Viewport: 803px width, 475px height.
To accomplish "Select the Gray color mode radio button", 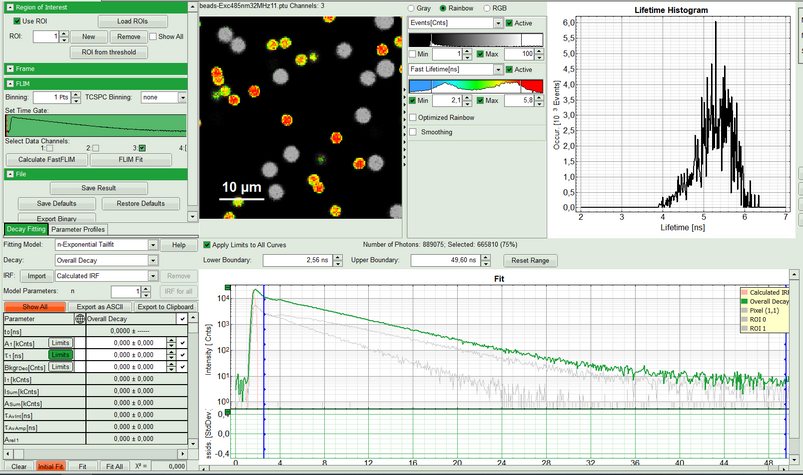I will [x=413, y=7].
